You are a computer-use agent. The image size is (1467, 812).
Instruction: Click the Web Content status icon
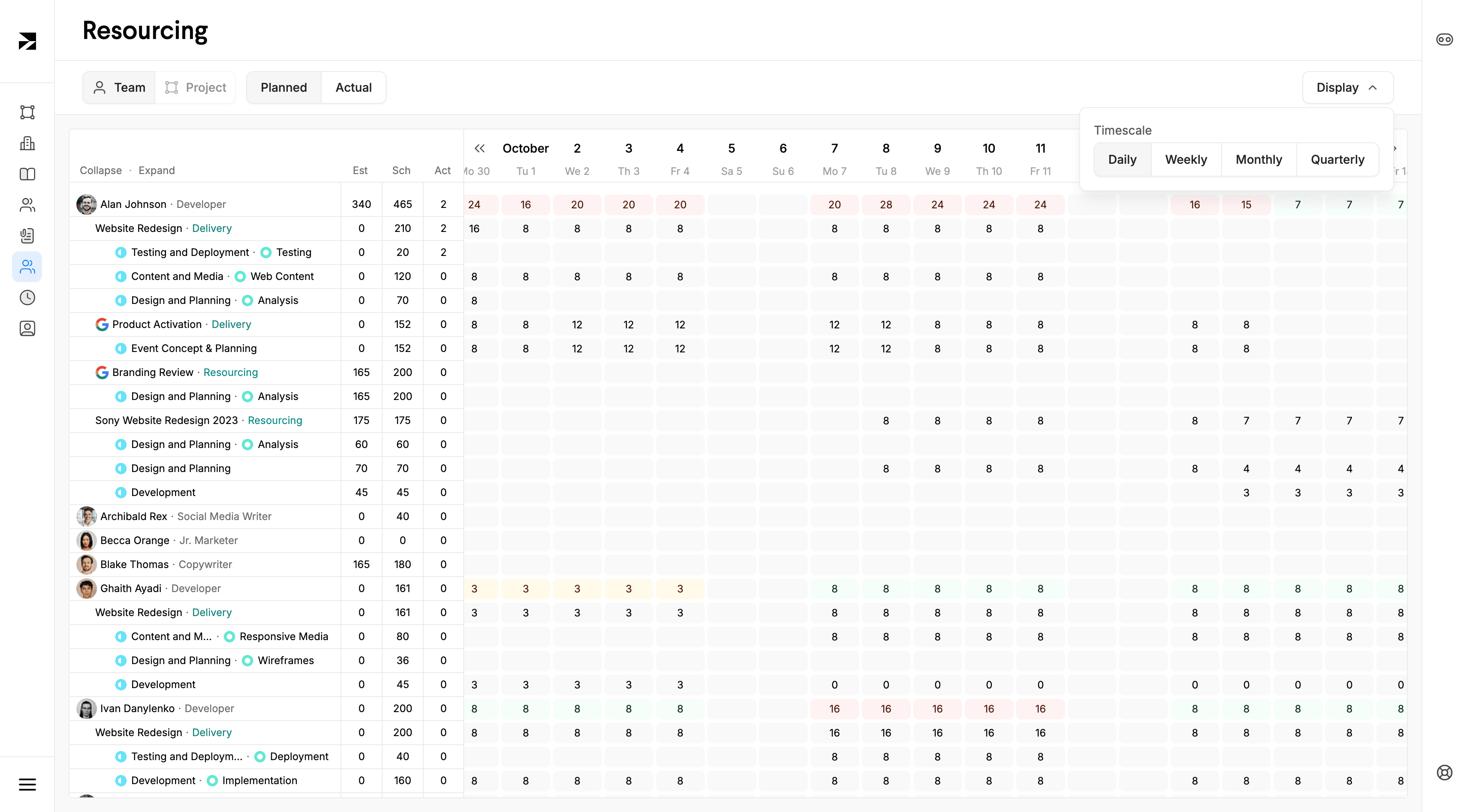(x=240, y=277)
